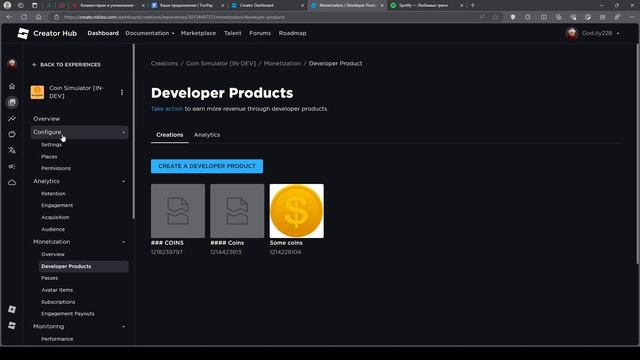The width and height of the screenshot is (640, 360).
Task: Click the Take action link
Action: click(167, 109)
